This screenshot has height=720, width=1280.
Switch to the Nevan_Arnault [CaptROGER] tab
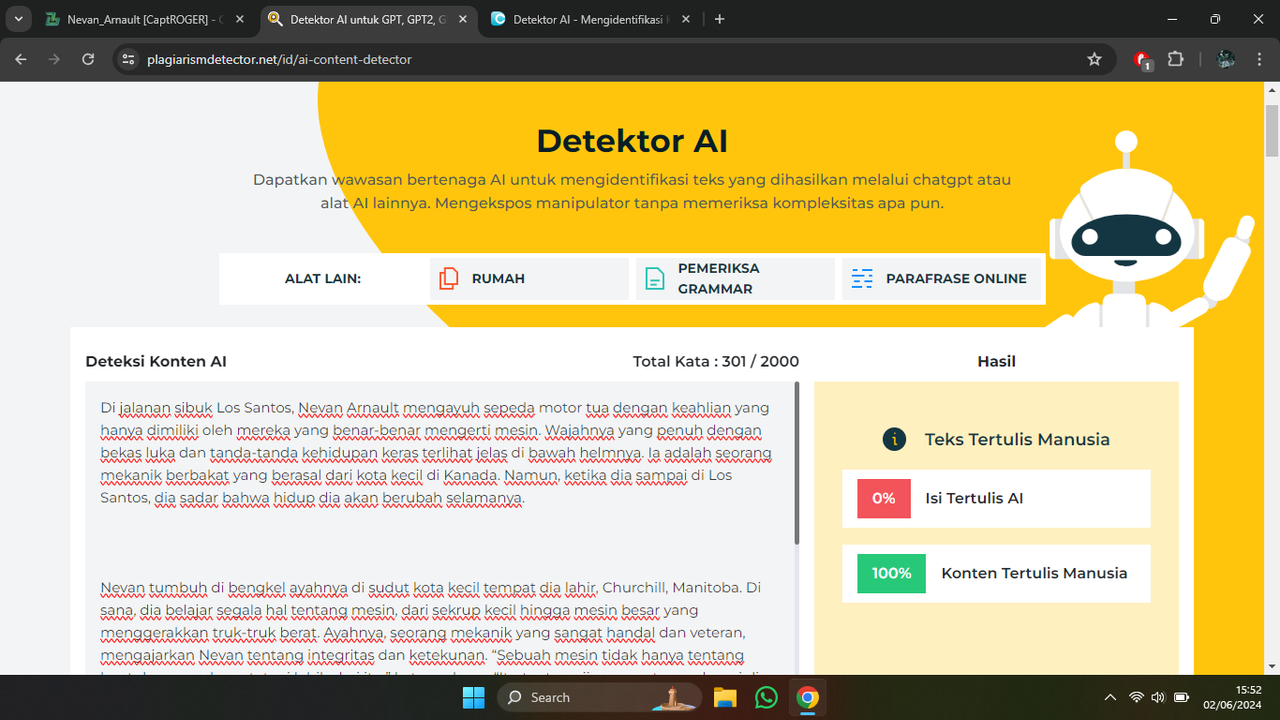click(x=147, y=19)
